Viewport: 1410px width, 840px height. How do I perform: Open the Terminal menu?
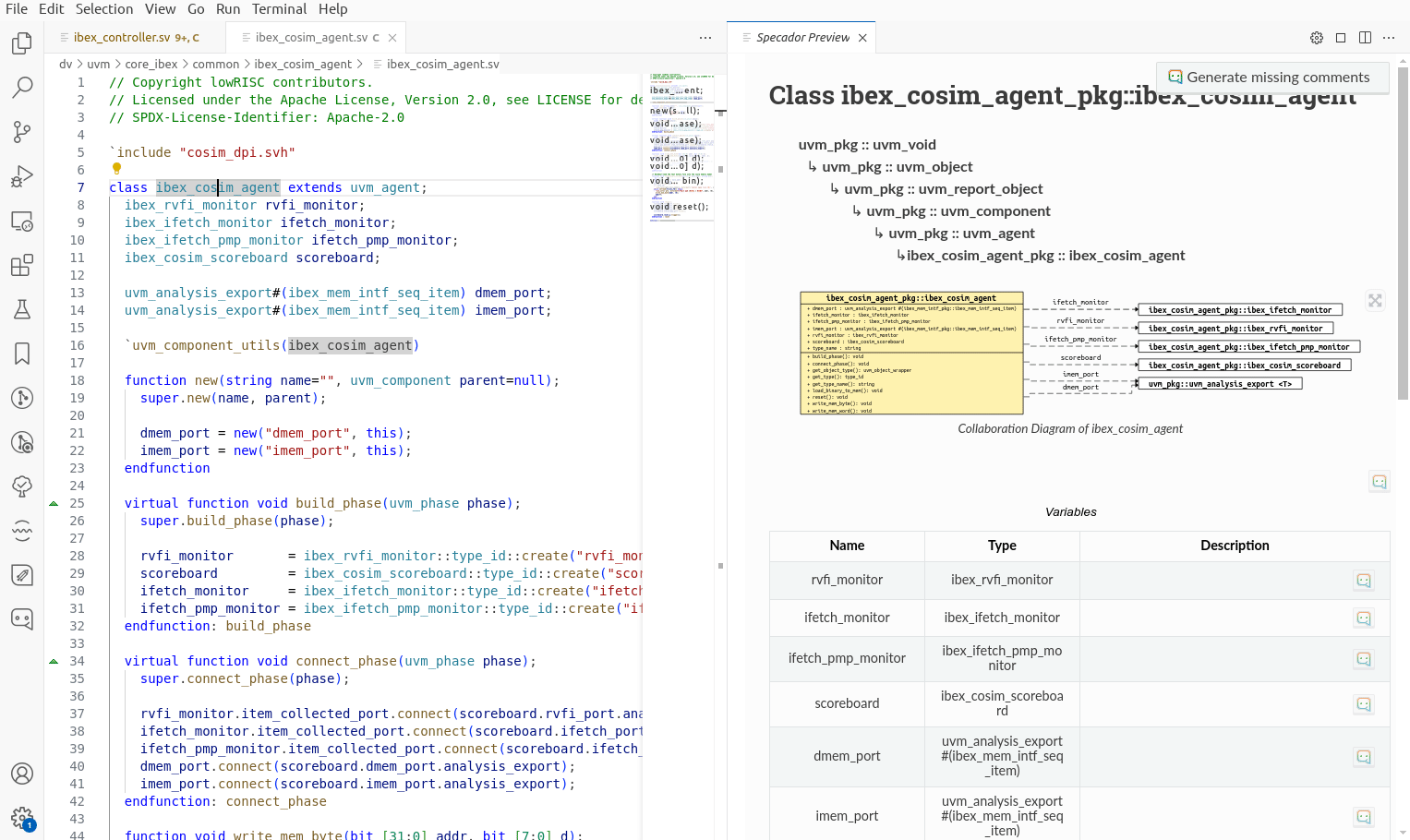pyautogui.click(x=280, y=9)
